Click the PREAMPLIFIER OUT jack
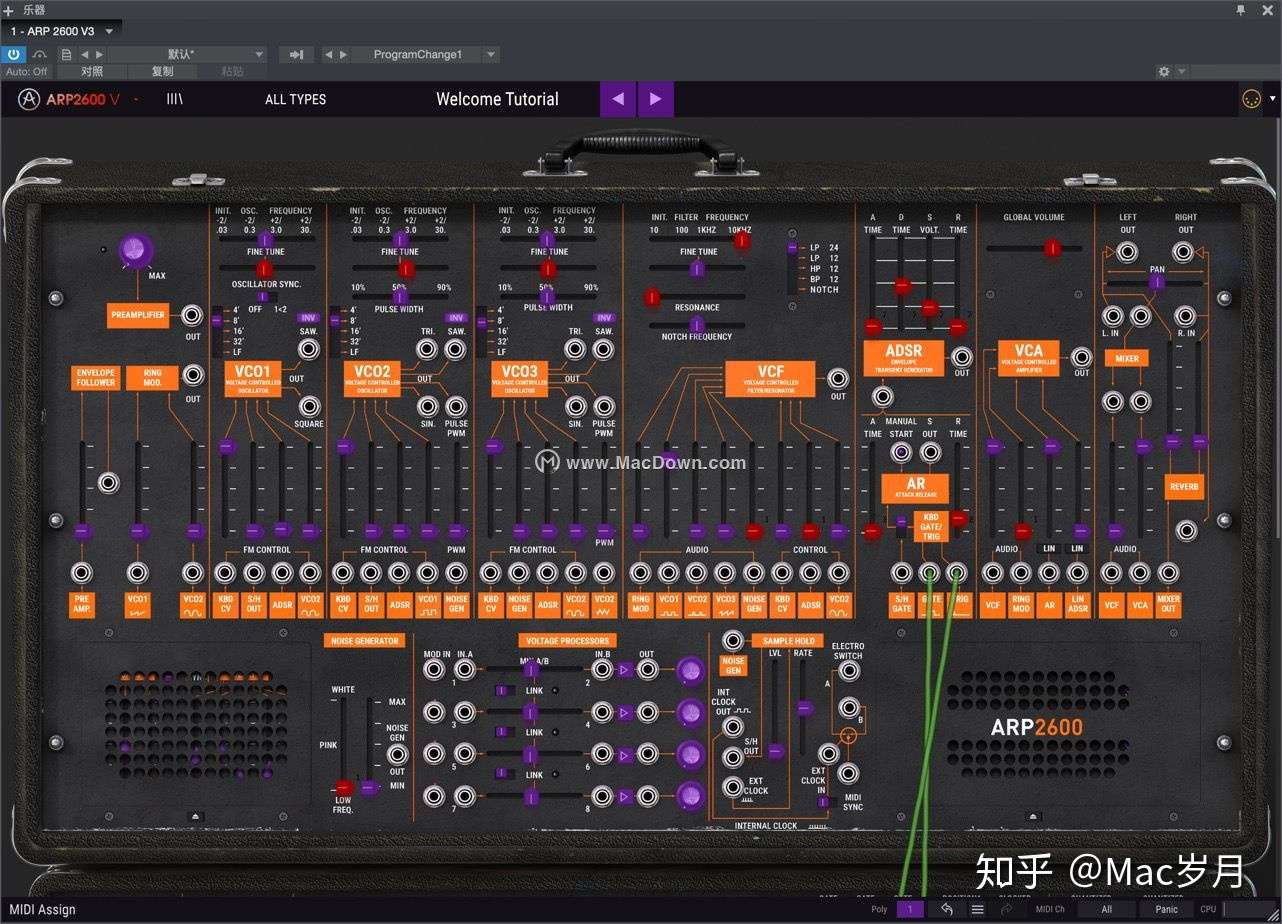 pos(193,315)
